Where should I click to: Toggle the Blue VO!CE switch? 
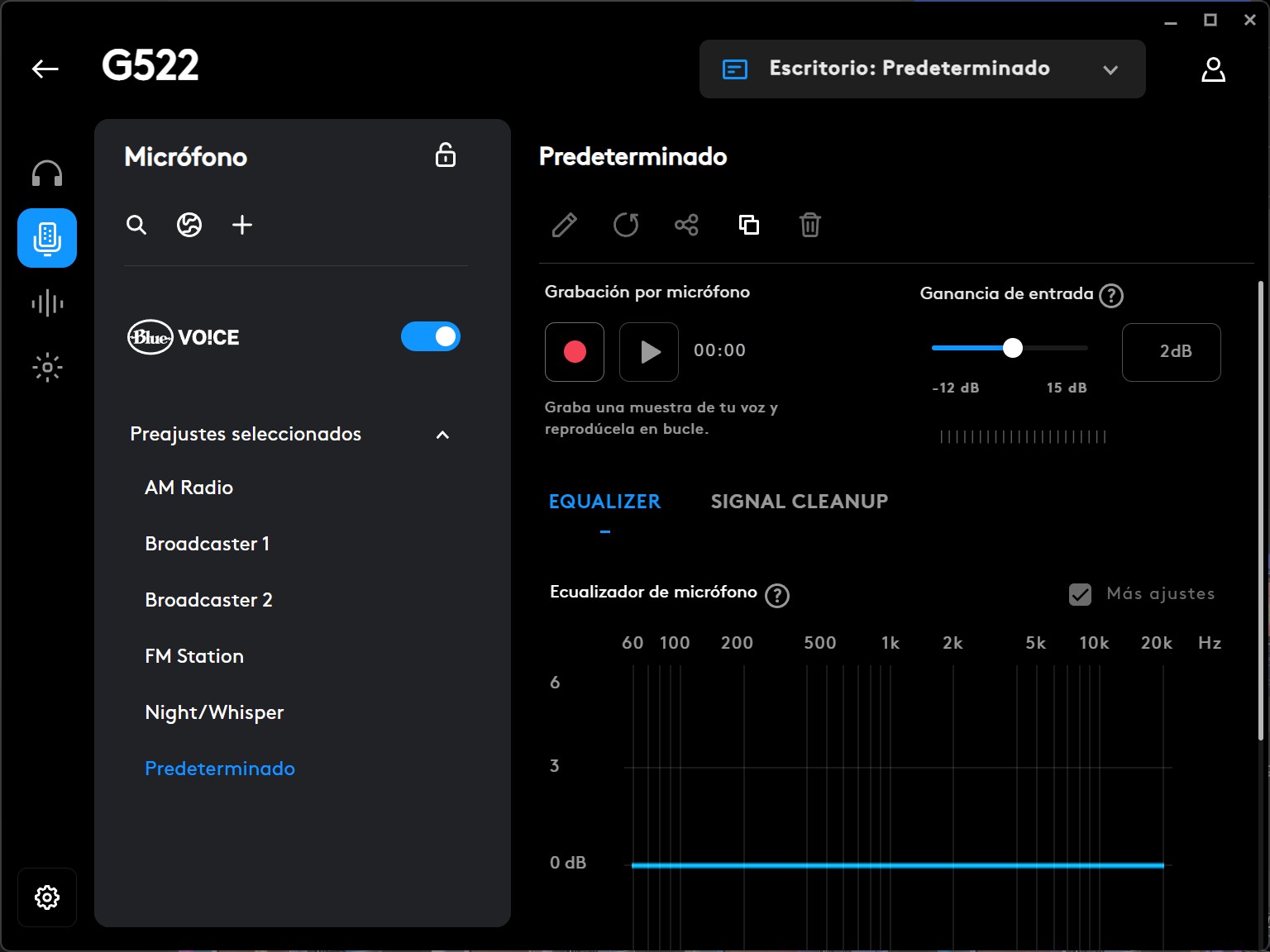click(x=431, y=336)
